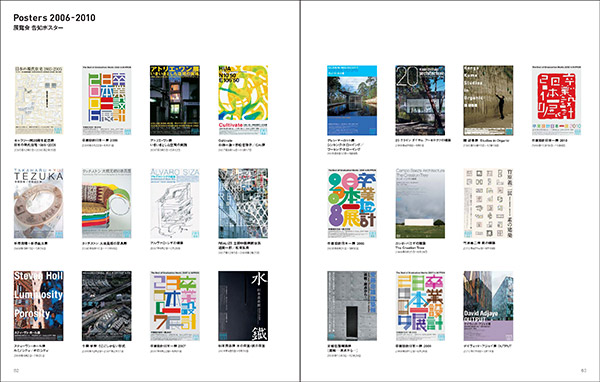Select the Campo Baeza Creation Tree poster

point(420,203)
